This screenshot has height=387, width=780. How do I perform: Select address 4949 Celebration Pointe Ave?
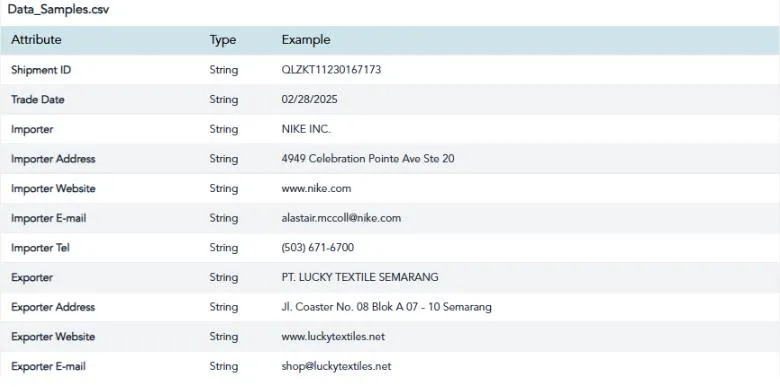(x=368, y=159)
